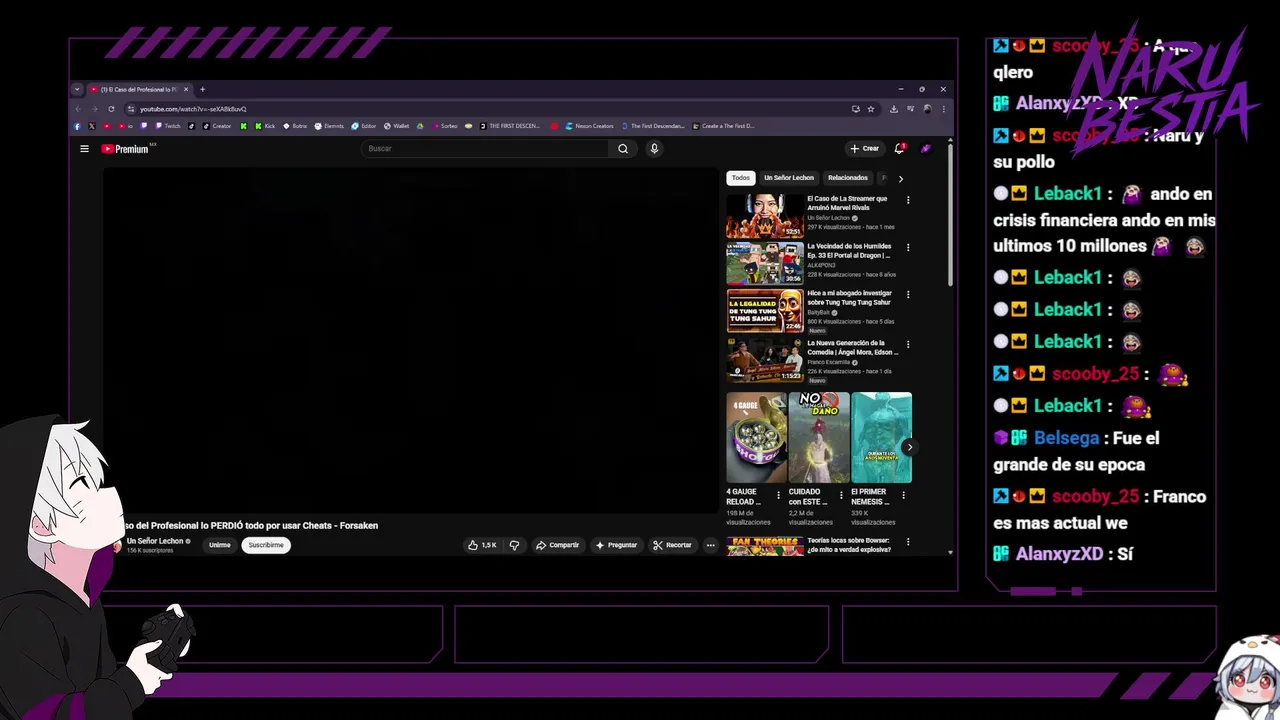Click the Suscribirme button
1280x720 pixels.
click(x=266, y=545)
